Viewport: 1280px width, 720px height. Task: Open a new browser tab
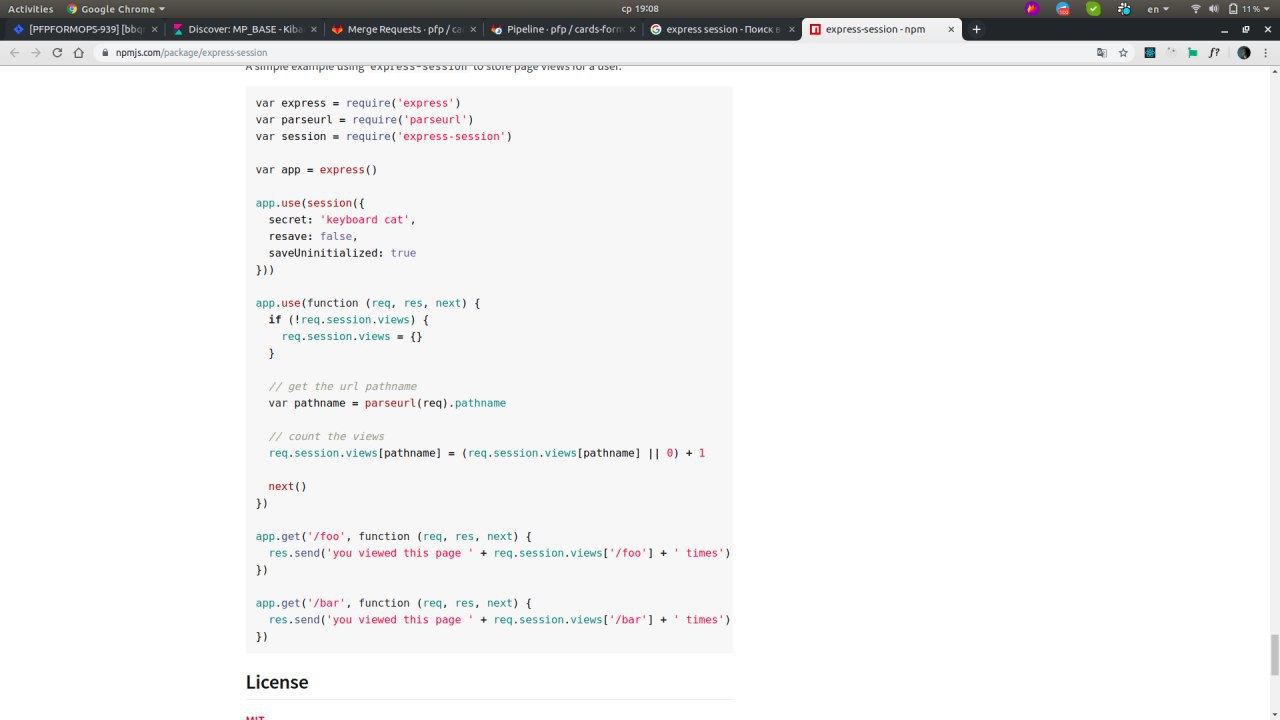[x=976, y=29]
